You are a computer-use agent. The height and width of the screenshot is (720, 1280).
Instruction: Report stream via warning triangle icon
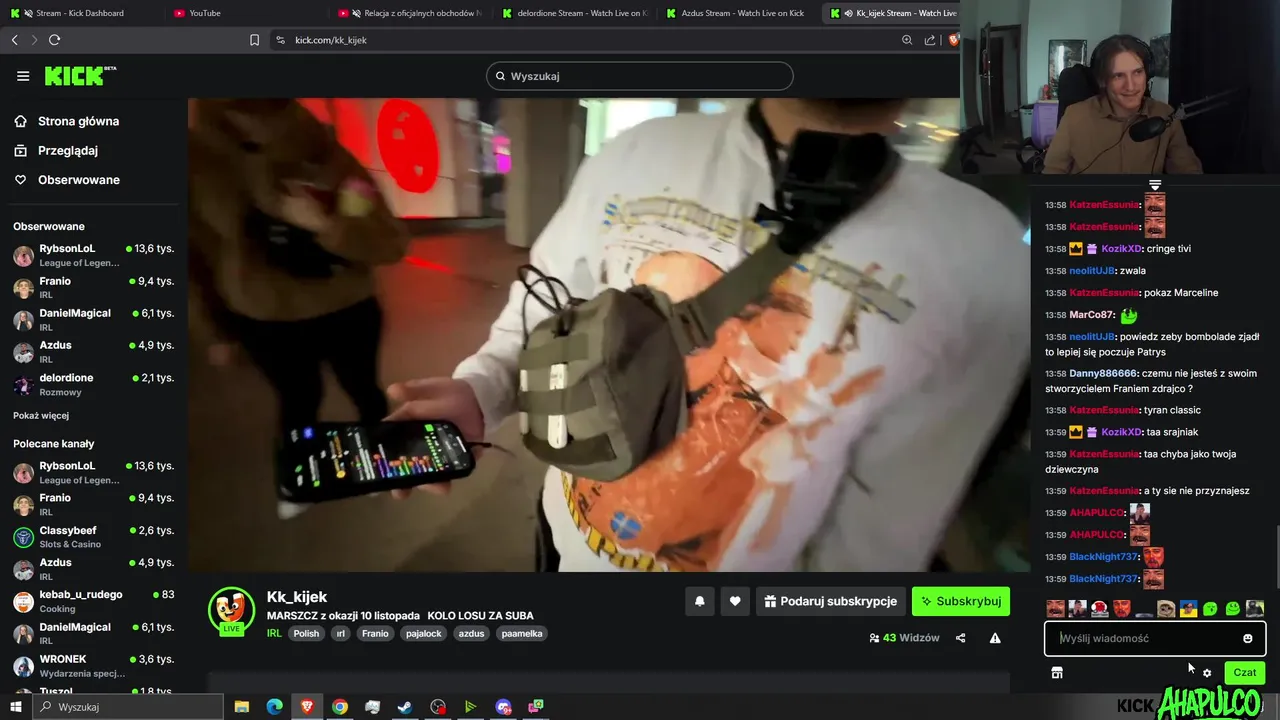(x=995, y=638)
